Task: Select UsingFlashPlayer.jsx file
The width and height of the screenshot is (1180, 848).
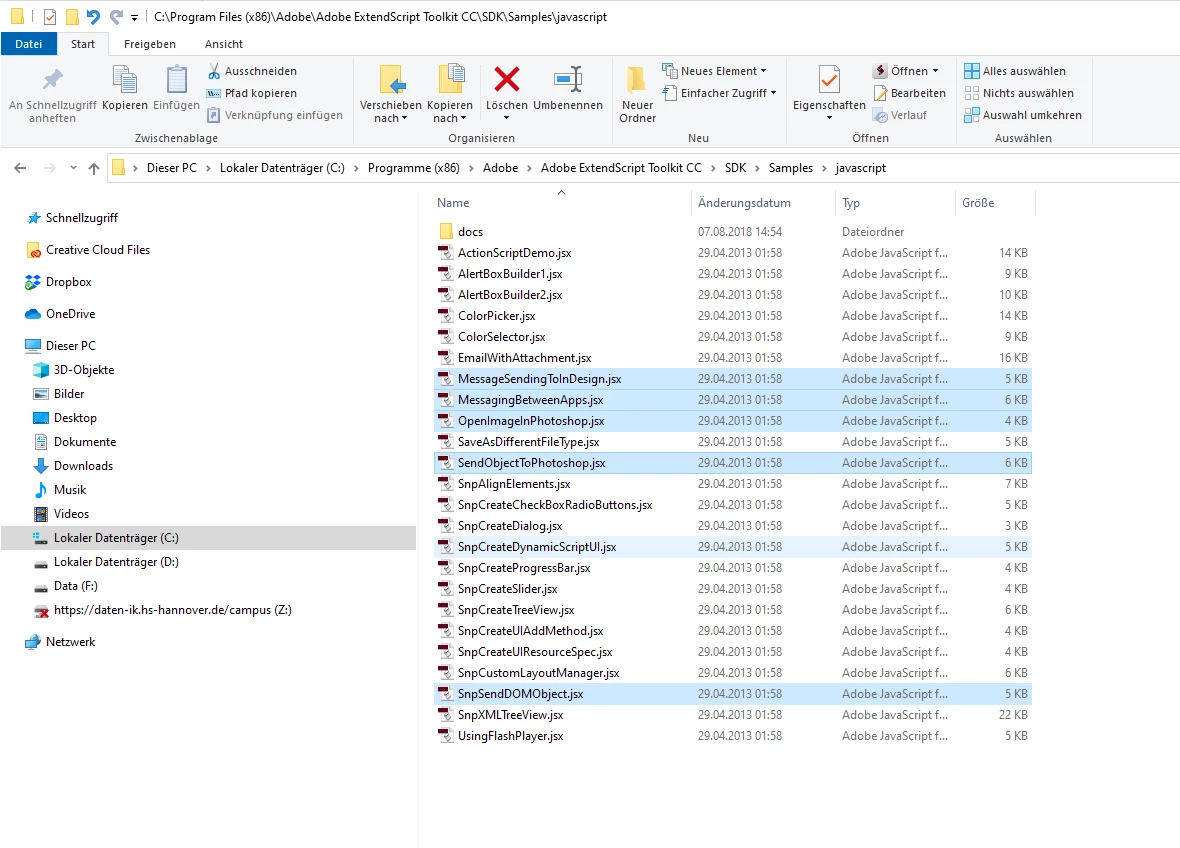Action: click(732, 736)
